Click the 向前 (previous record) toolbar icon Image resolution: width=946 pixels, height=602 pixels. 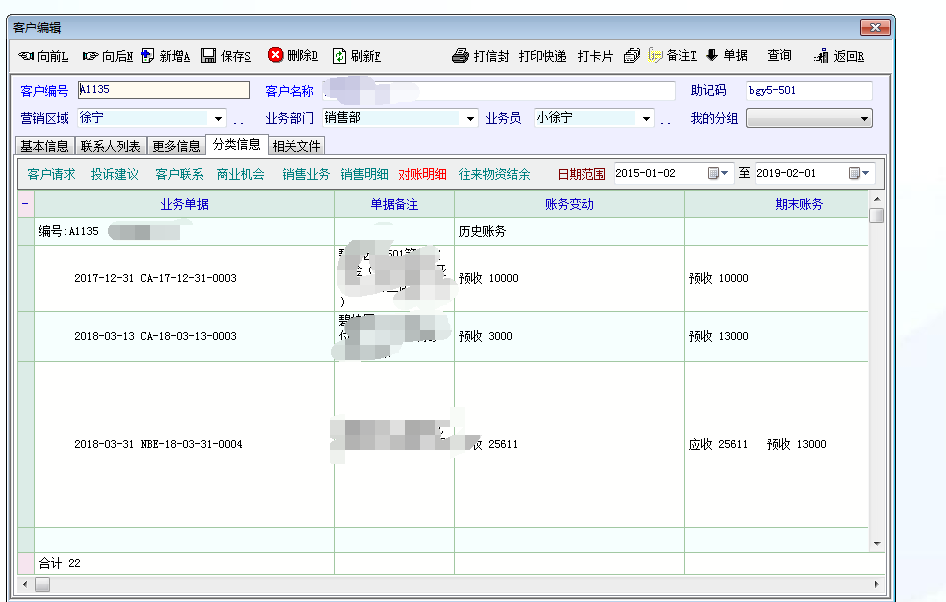pos(27,56)
